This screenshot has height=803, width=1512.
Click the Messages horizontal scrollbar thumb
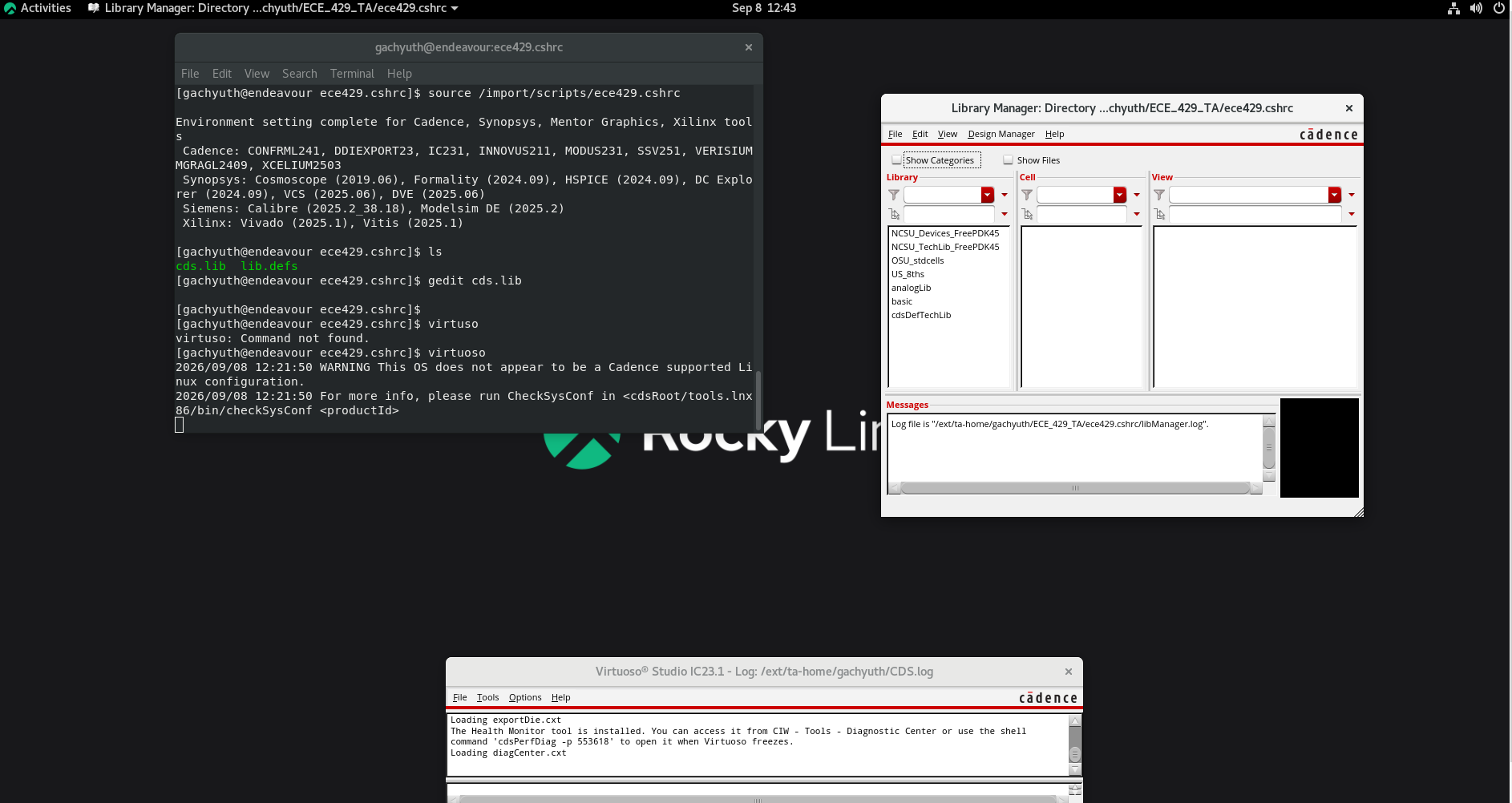(x=1075, y=488)
